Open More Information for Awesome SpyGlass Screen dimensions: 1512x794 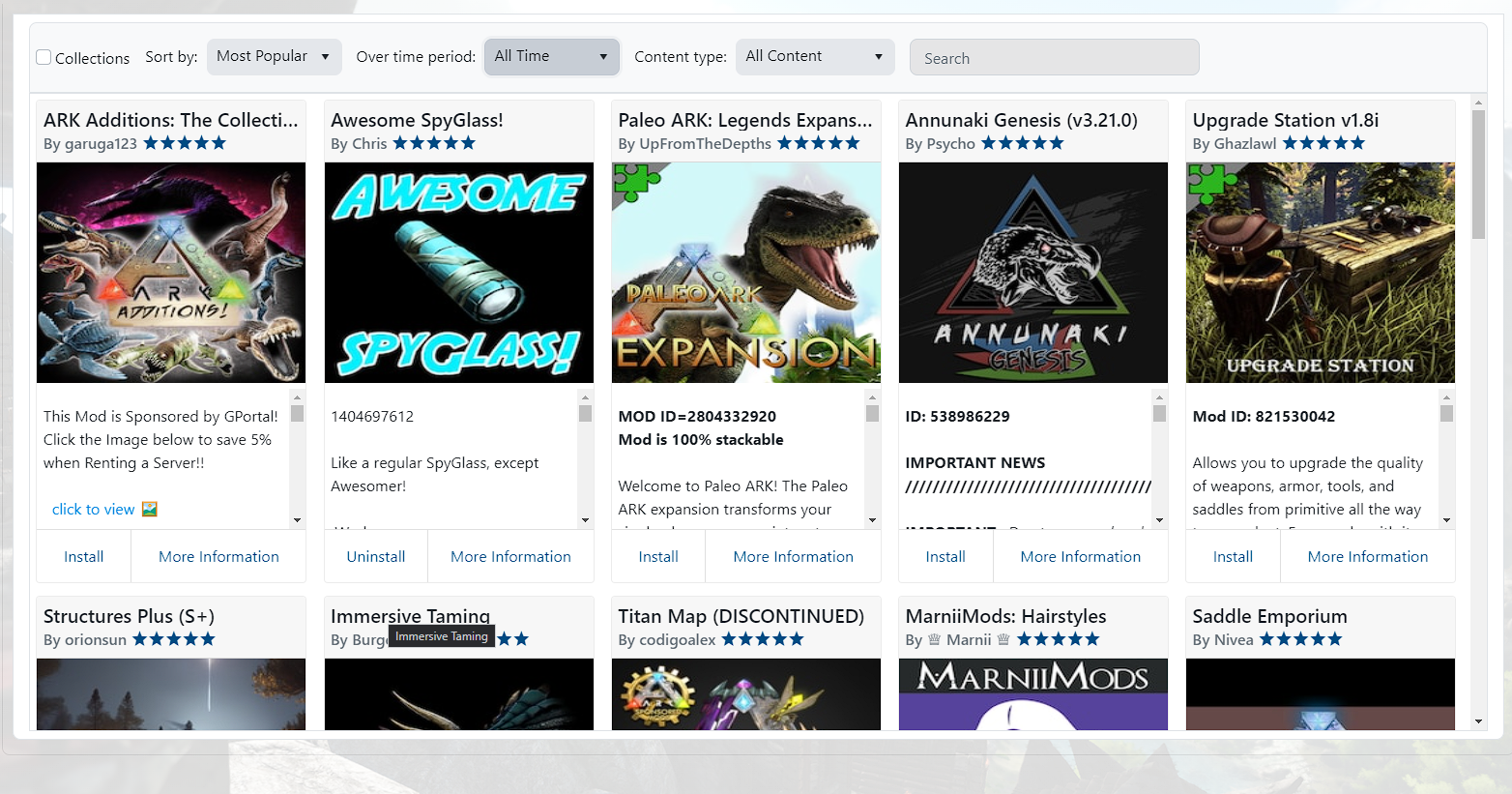pos(510,556)
